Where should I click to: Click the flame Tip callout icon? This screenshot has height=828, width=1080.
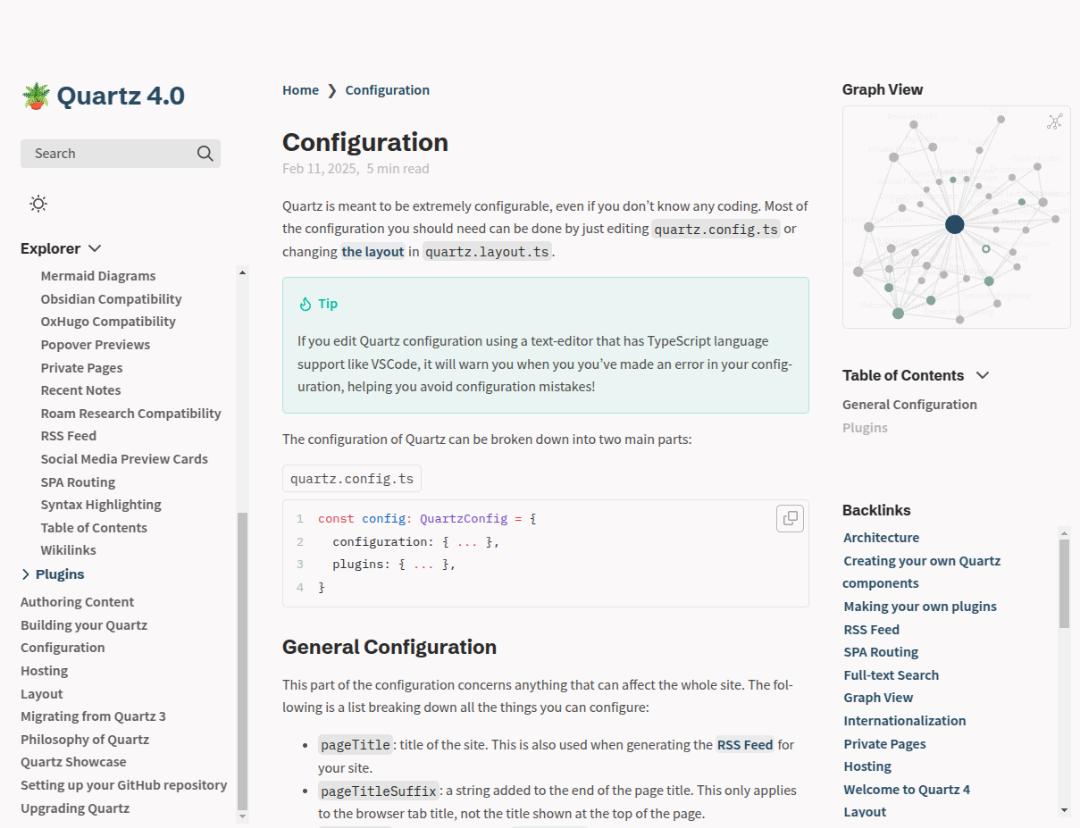pyautogui.click(x=306, y=304)
